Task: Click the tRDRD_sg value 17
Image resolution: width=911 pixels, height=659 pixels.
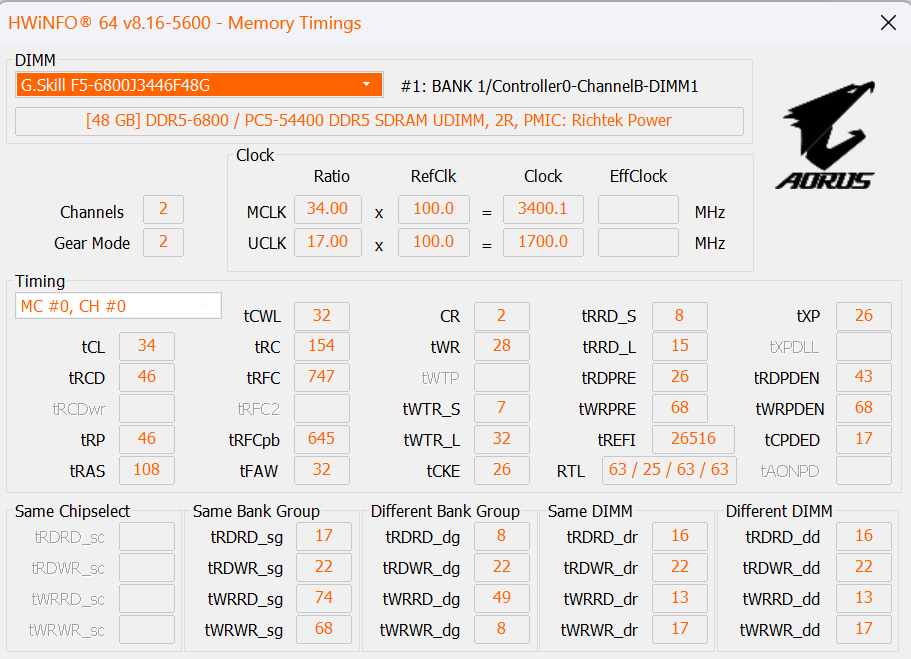Action: [324, 536]
